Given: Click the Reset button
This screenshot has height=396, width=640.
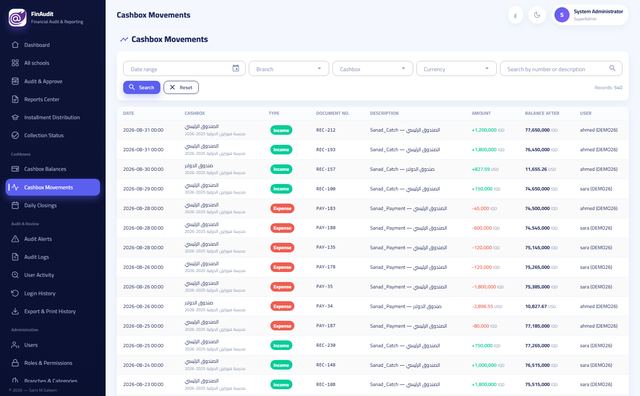Looking at the screenshot, I should [x=181, y=87].
